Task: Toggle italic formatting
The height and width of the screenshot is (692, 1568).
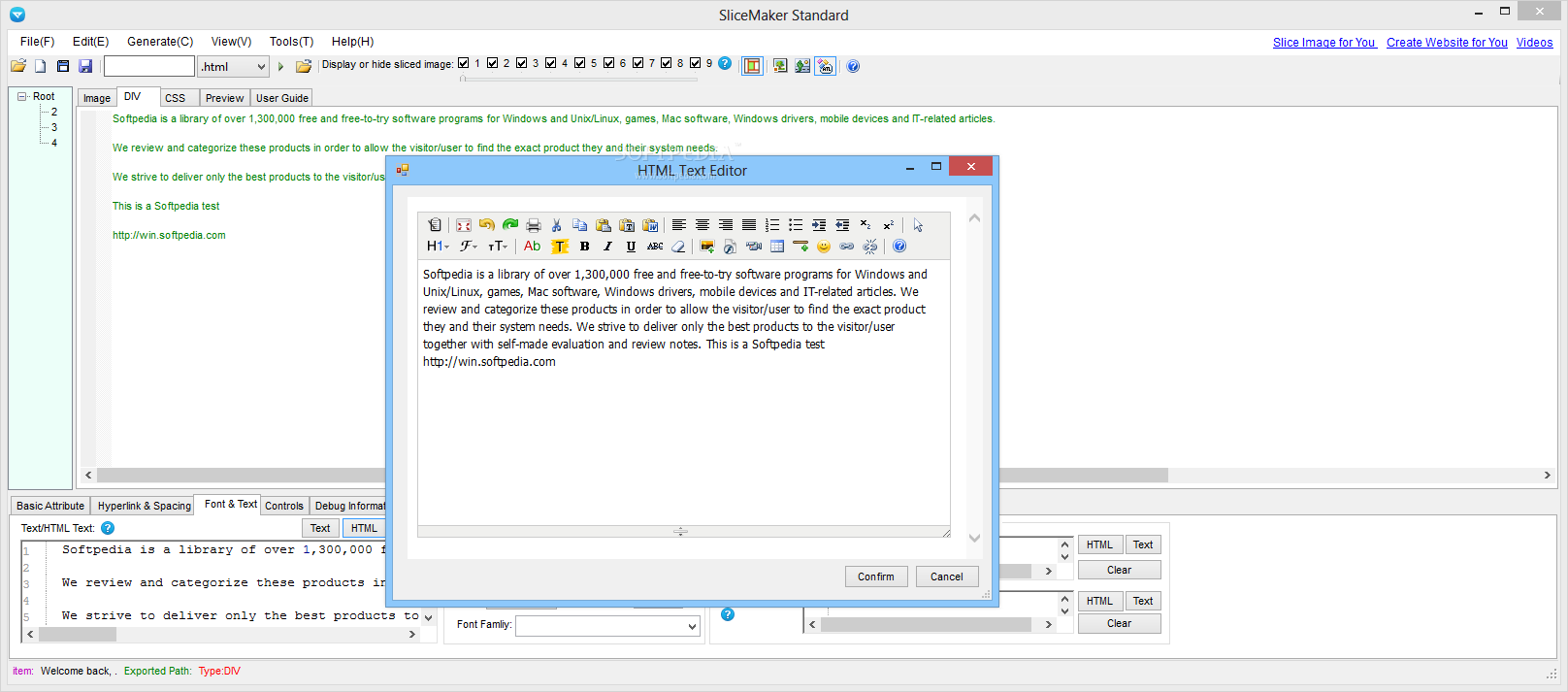Action: (x=607, y=247)
